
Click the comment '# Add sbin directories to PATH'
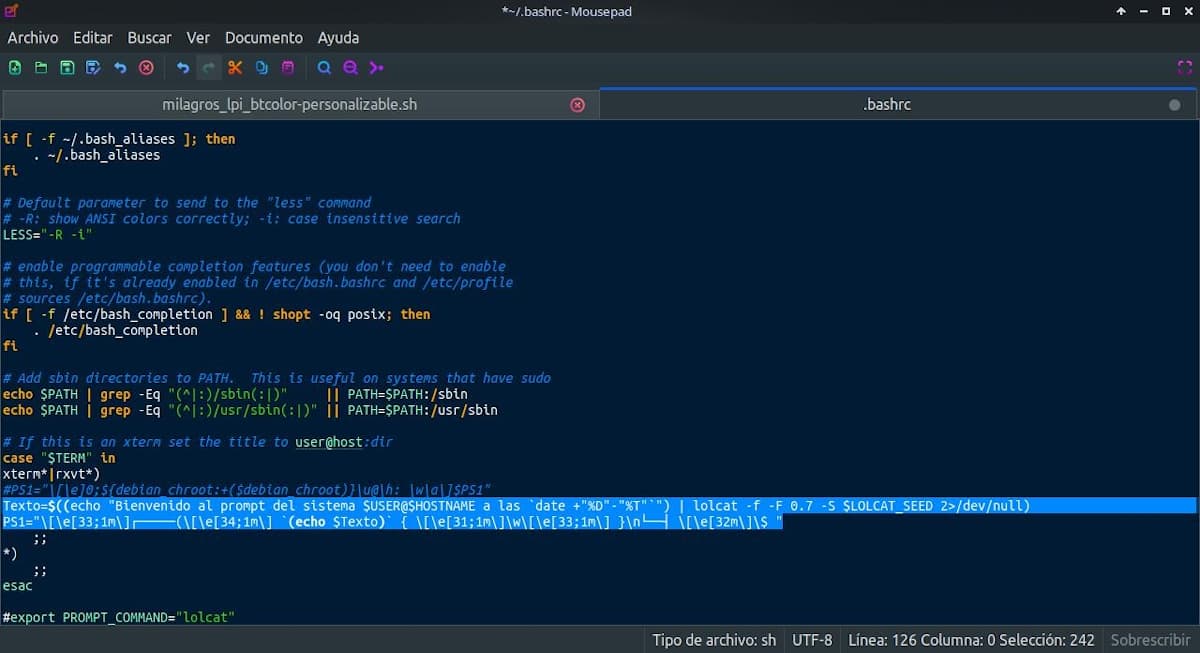point(276,378)
